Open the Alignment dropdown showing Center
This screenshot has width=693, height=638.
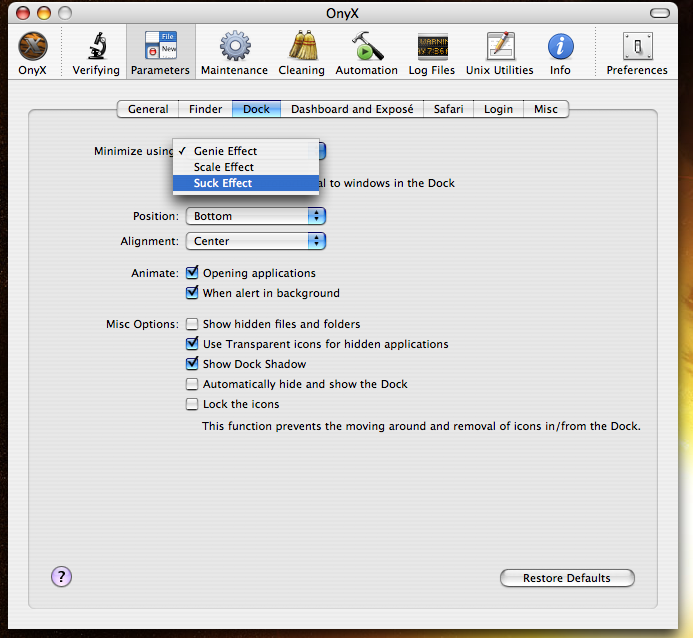(256, 241)
